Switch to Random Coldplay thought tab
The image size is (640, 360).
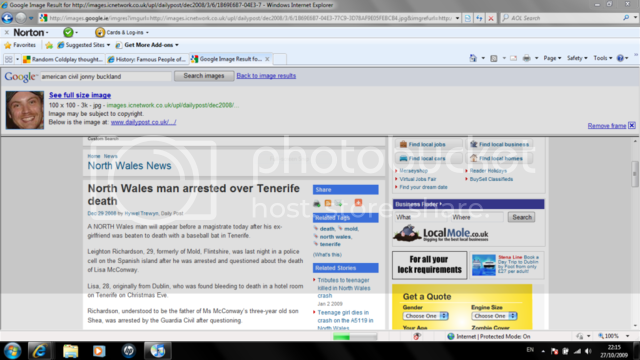(63, 59)
